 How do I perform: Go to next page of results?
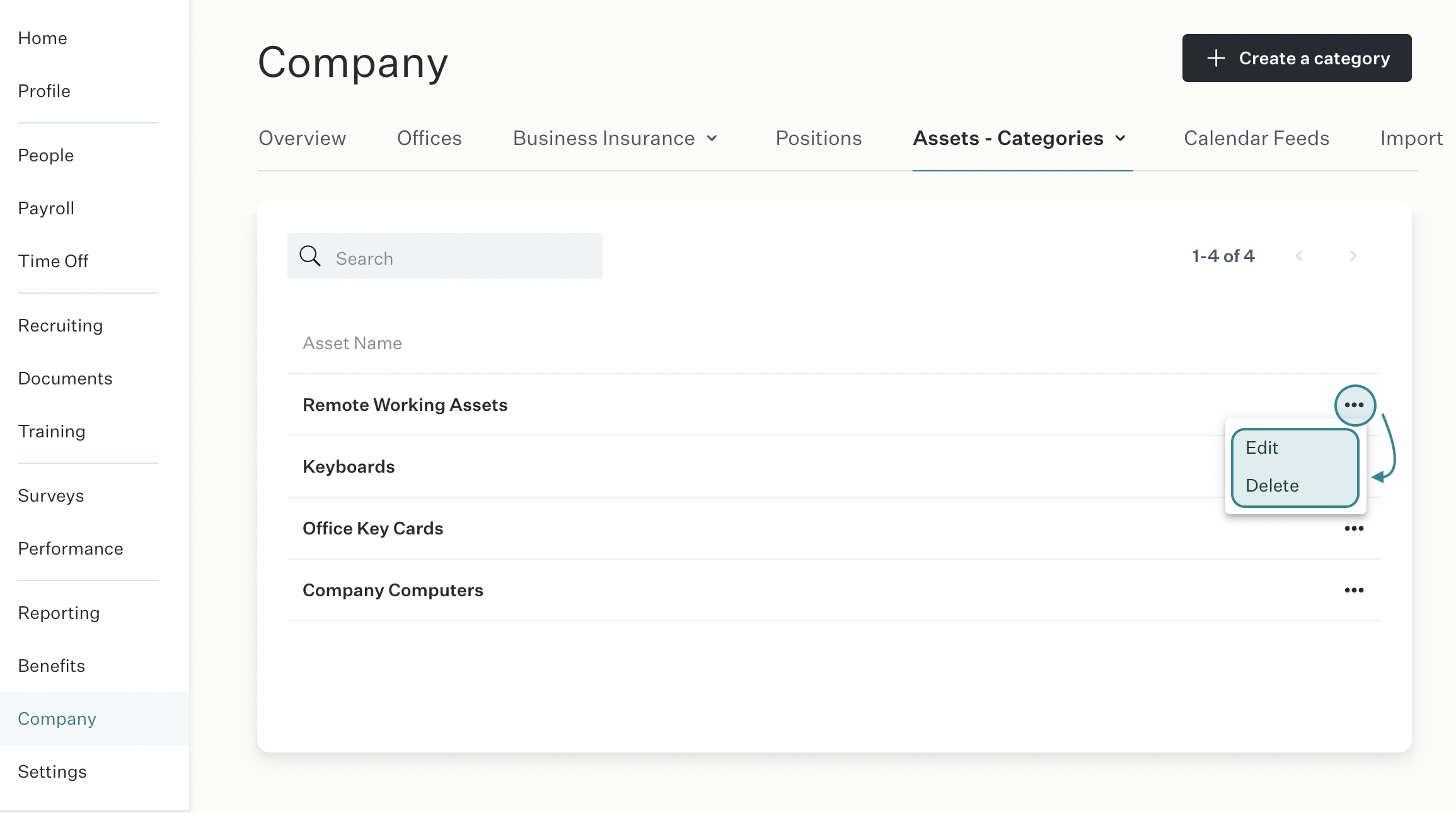click(1353, 256)
